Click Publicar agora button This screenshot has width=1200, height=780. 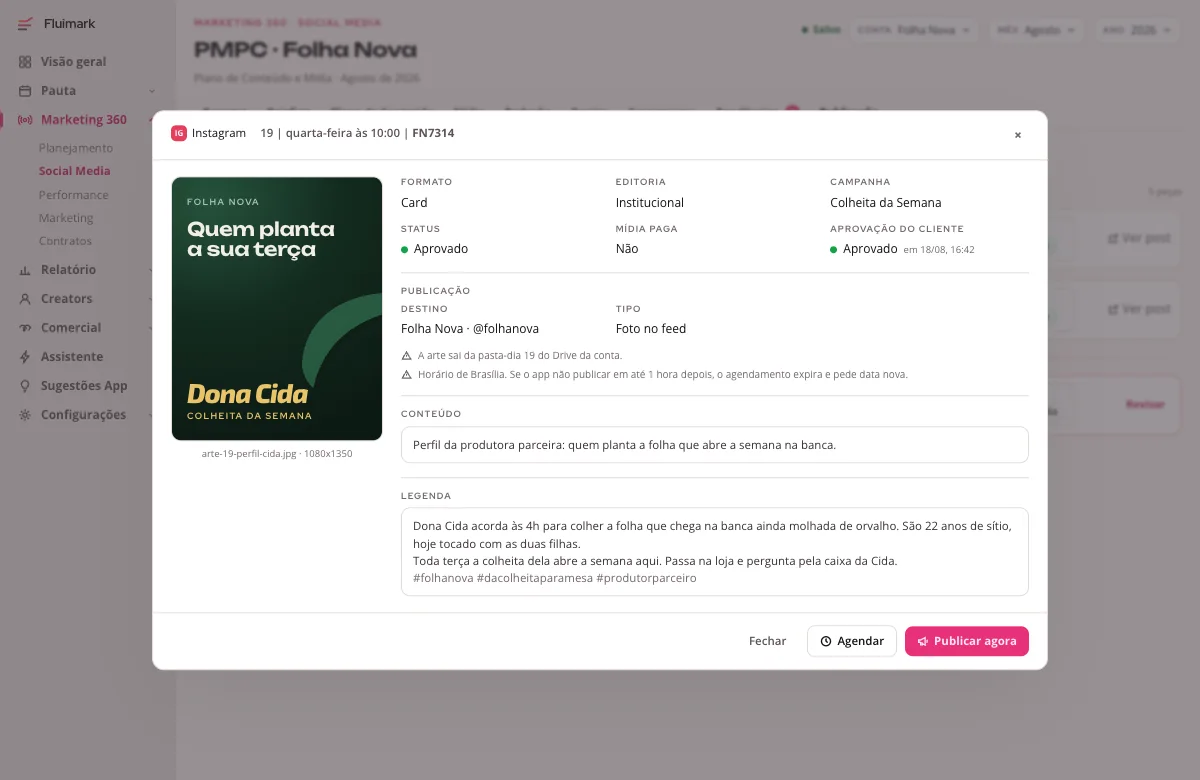(x=967, y=641)
